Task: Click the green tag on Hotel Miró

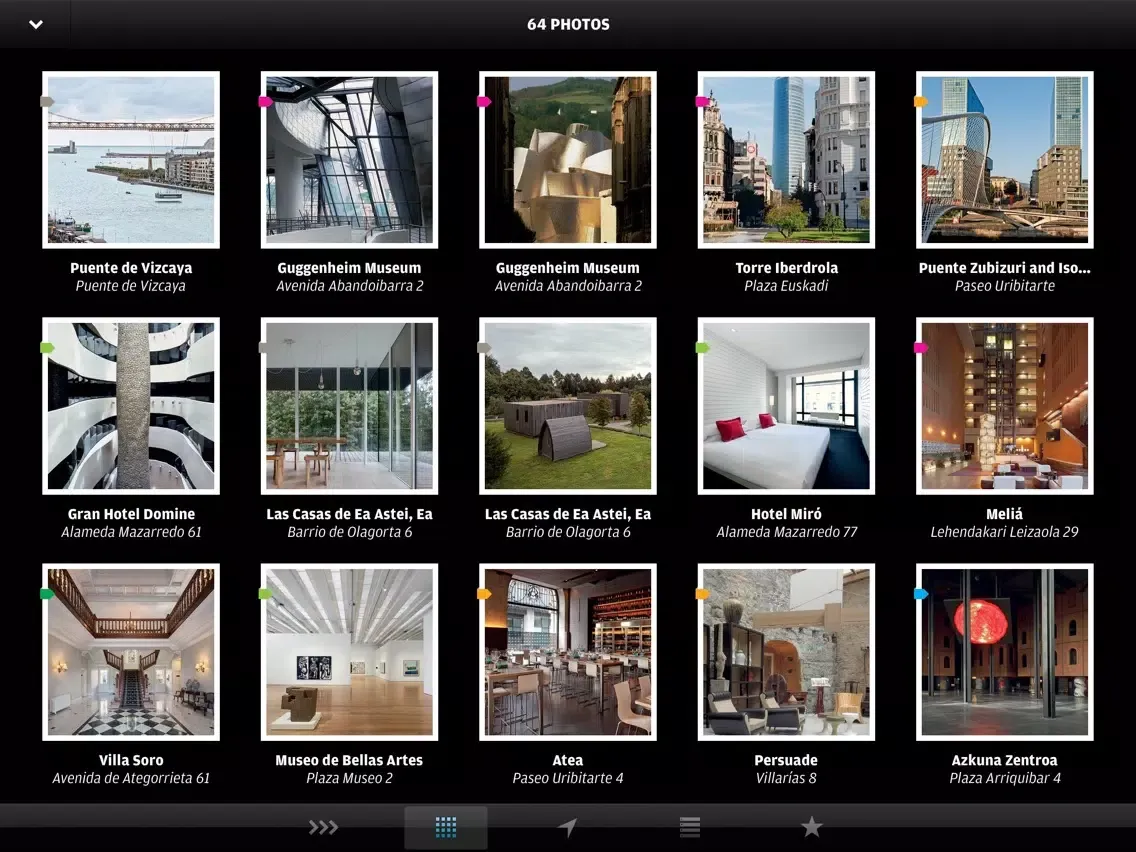Action: [703, 348]
